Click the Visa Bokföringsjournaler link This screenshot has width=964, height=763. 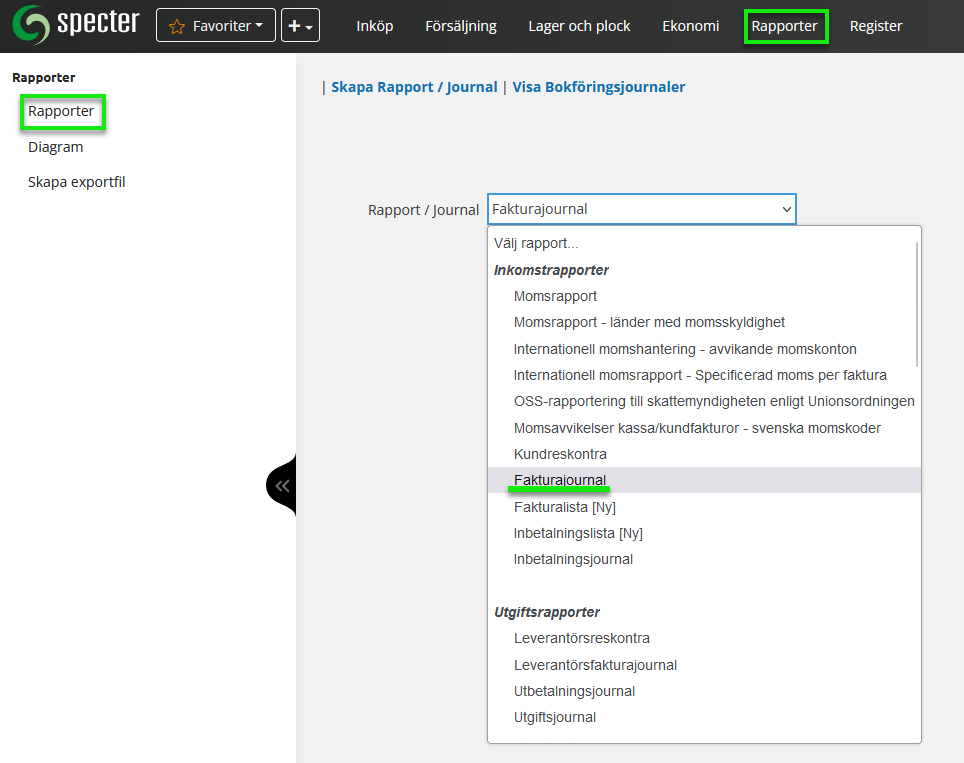[599, 87]
